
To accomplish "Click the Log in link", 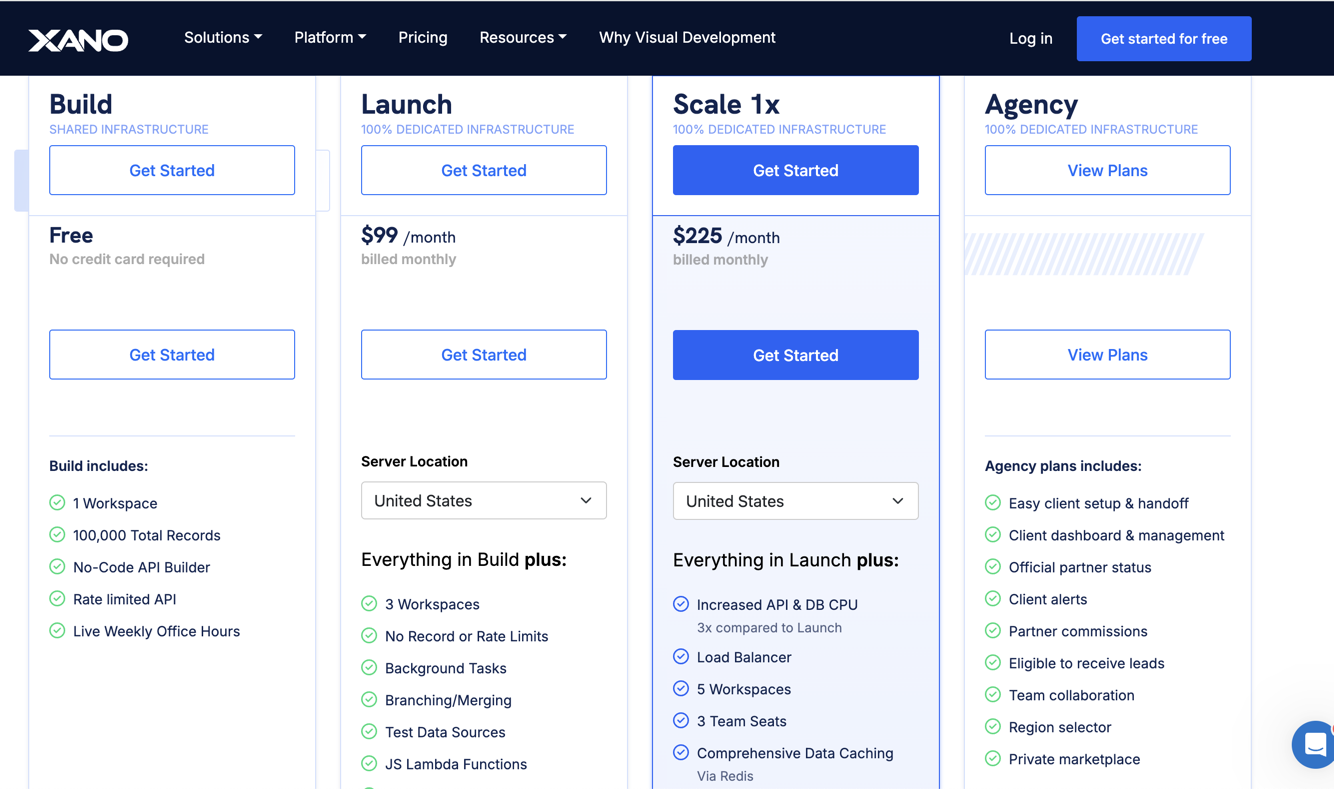I will 1031,38.
